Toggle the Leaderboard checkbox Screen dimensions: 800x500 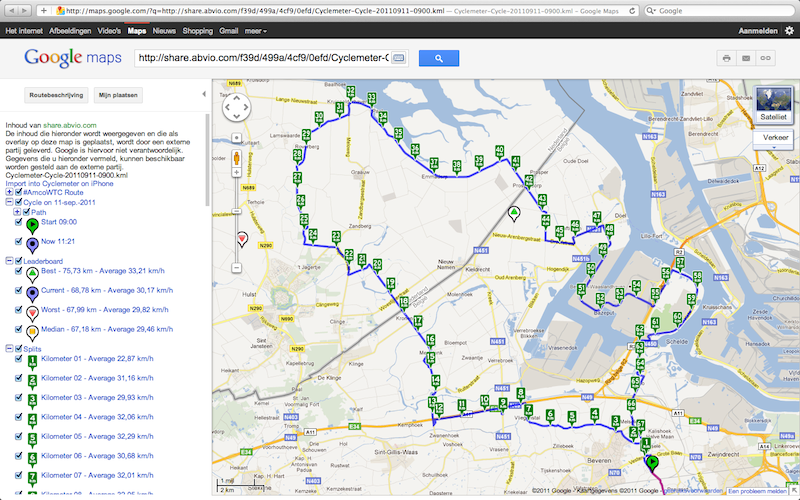click(x=19, y=261)
